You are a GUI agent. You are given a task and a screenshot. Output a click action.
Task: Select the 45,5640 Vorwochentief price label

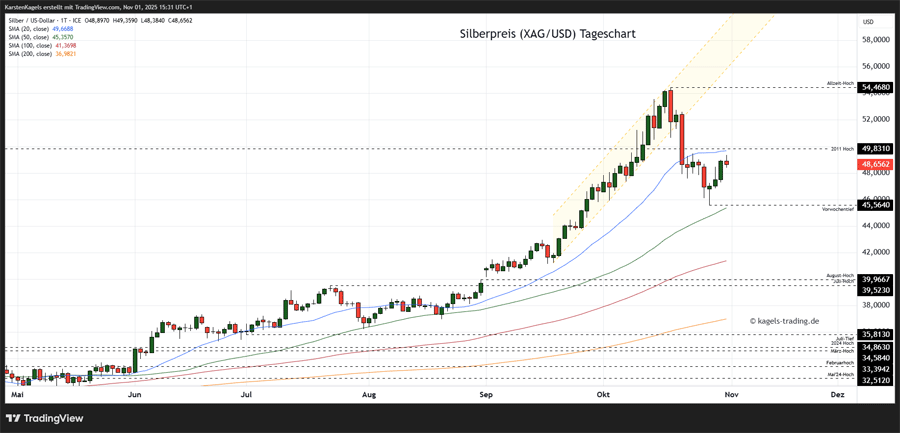click(x=876, y=205)
